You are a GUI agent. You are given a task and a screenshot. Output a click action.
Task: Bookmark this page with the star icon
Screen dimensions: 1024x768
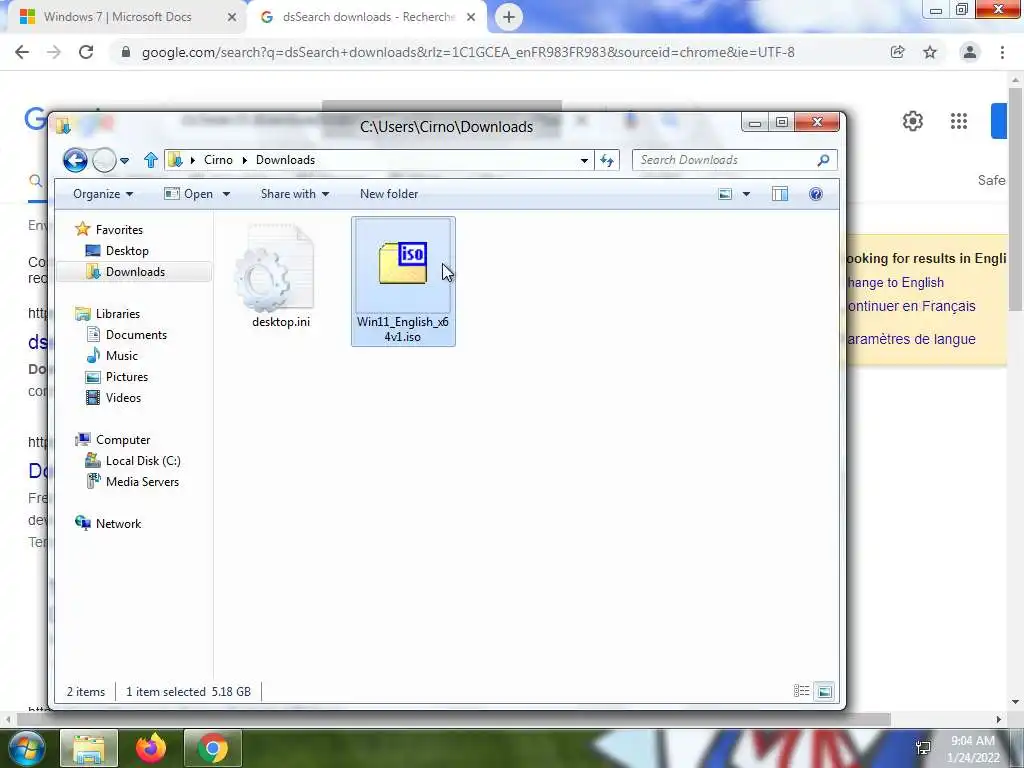[930, 52]
